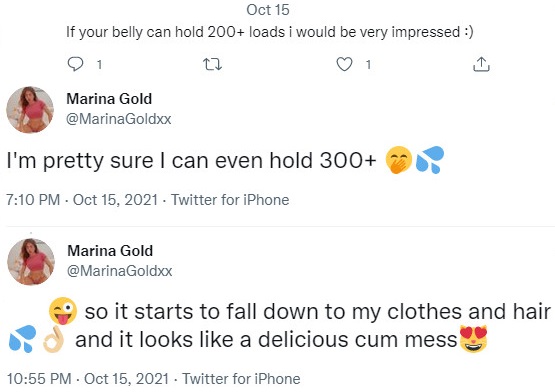Click Twitter for iPhone on the 7:10 PM tweet

(x=230, y=200)
